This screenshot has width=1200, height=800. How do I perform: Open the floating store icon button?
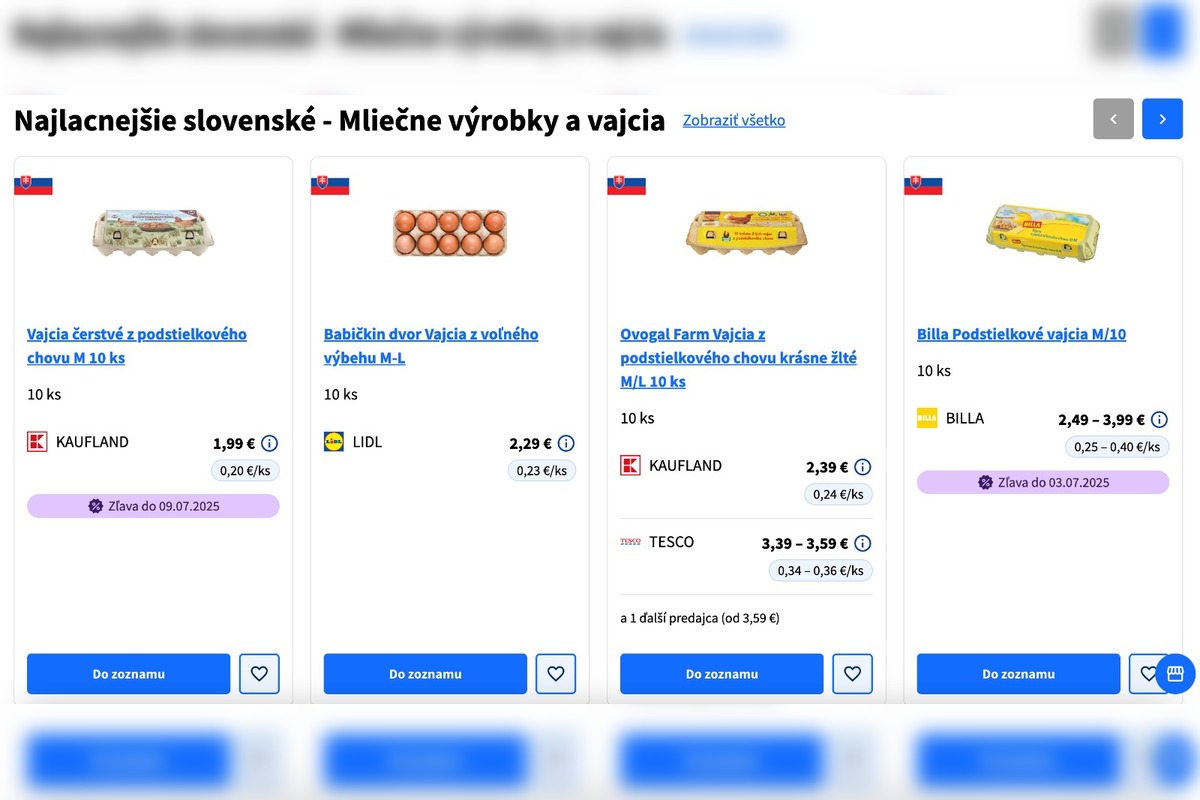(1175, 674)
